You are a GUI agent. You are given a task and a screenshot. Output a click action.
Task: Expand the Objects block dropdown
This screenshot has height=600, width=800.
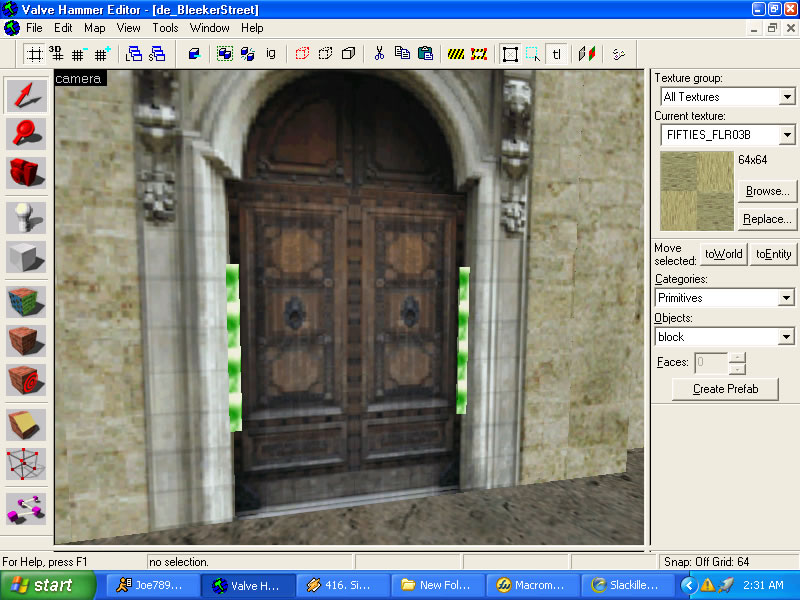(787, 337)
